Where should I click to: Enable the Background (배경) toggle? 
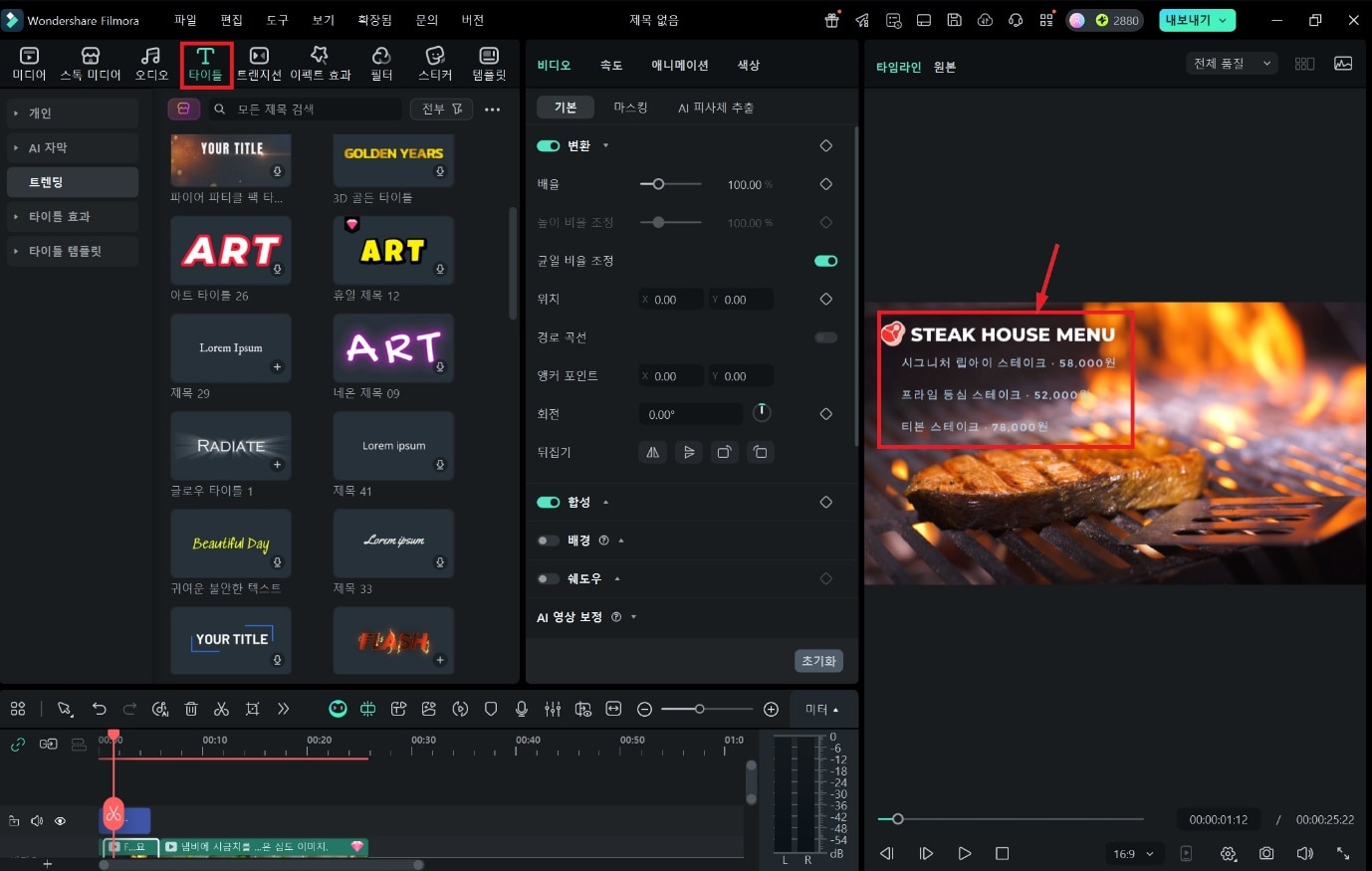[x=548, y=541]
